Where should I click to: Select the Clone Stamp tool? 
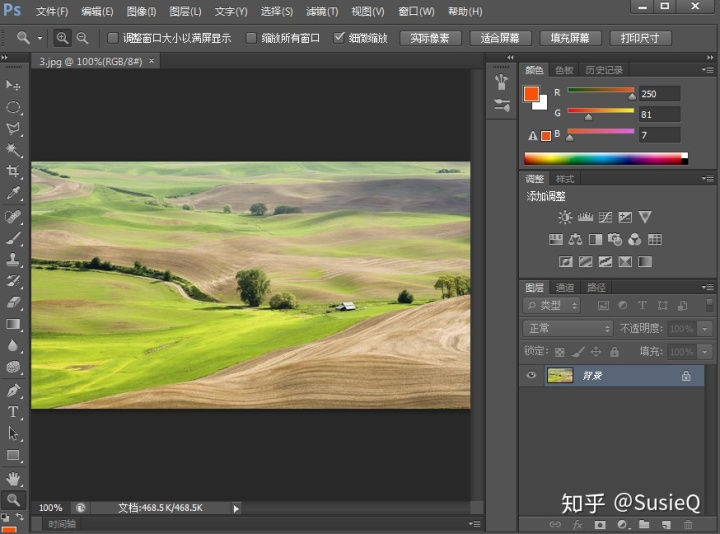(13, 259)
